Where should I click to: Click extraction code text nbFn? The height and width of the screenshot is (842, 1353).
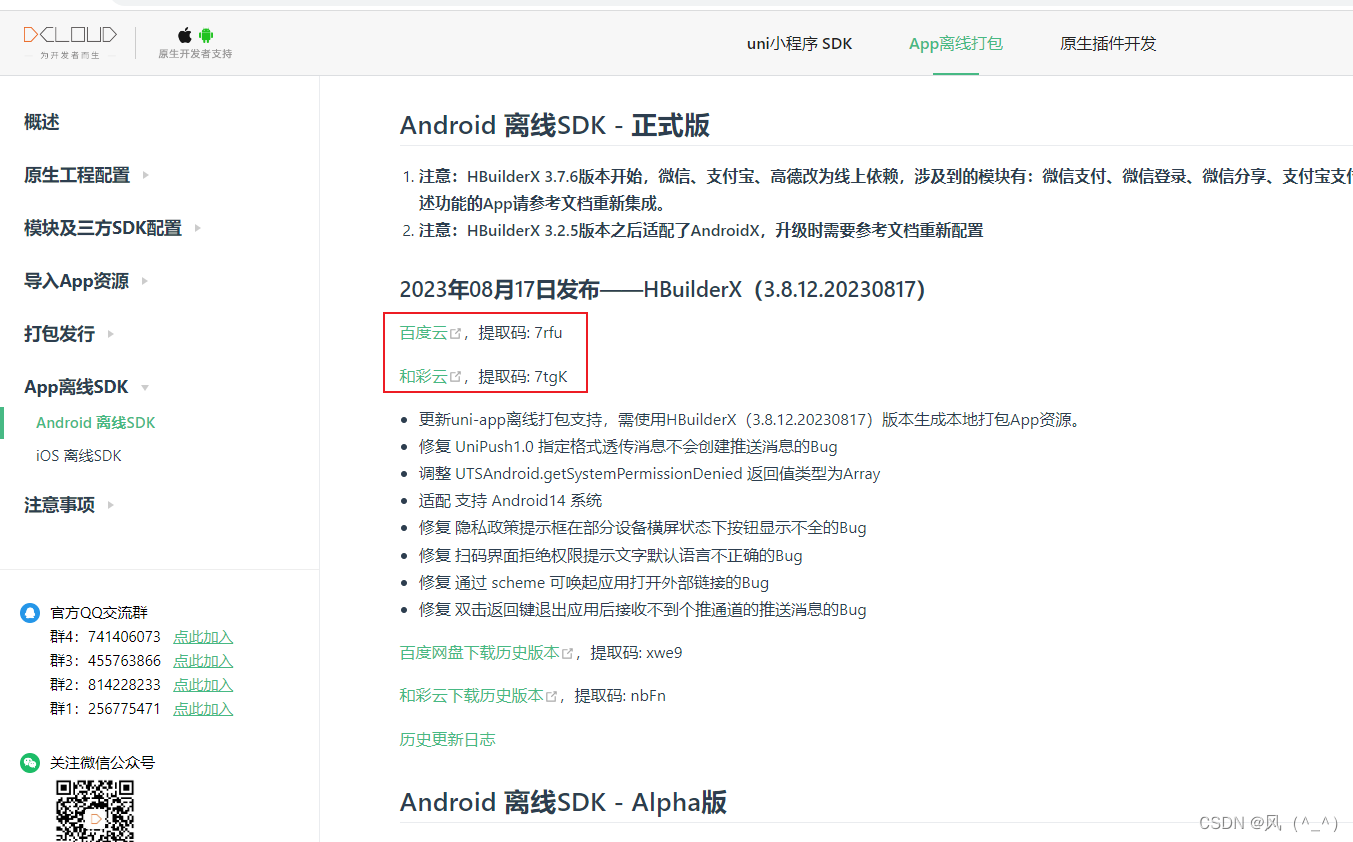648,695
